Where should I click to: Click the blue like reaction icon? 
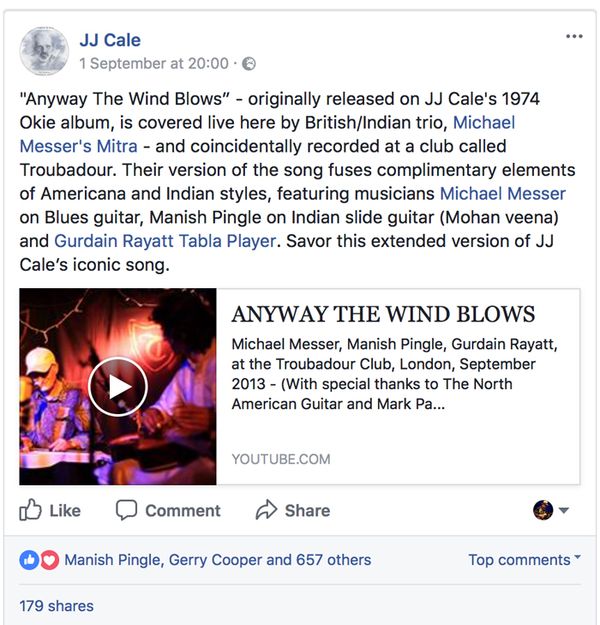(x=29, y=560)
